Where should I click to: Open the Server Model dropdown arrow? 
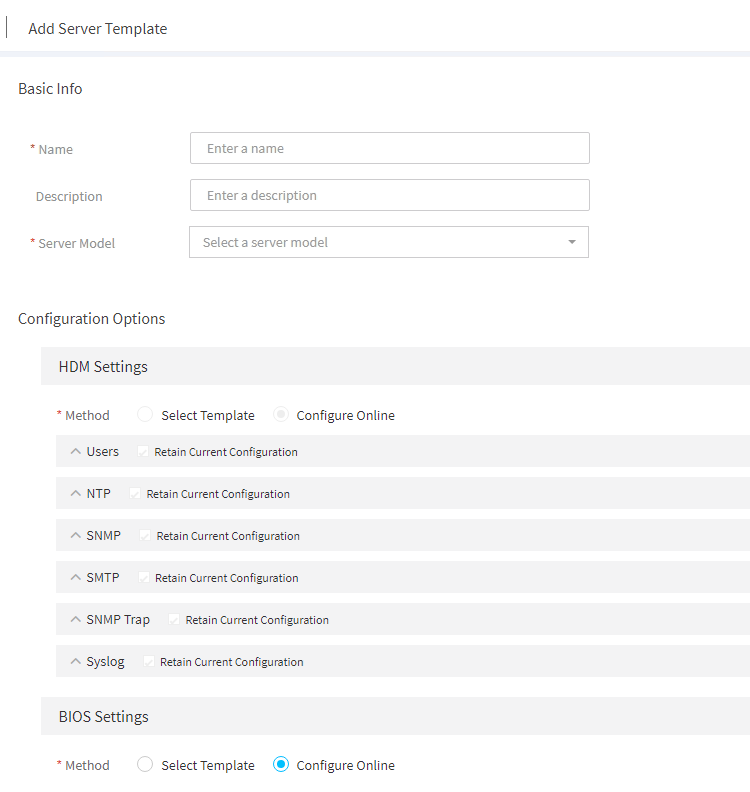coord(572,242)
